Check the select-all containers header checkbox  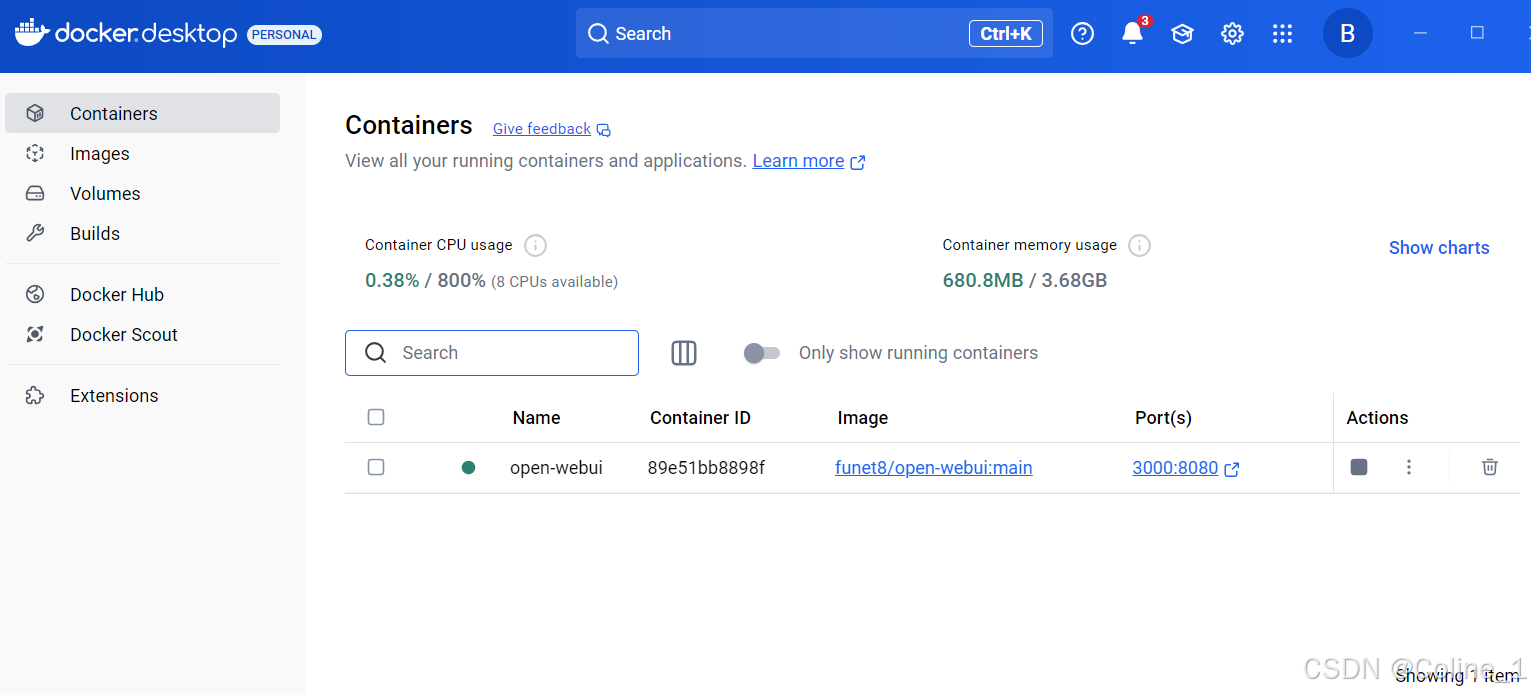pyautogui.click(x=376, y=417)
